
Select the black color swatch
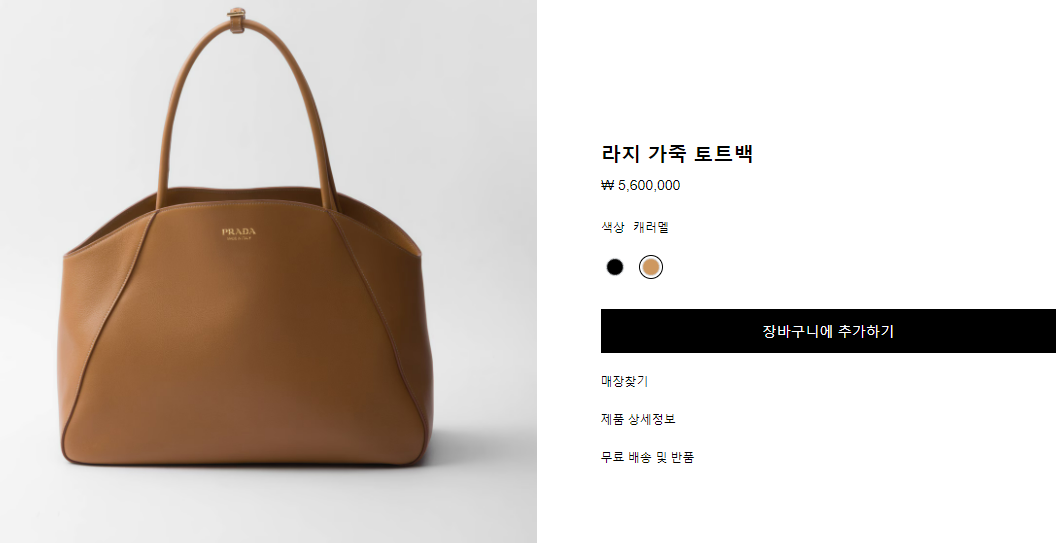pyautogui.click(x=614, y=267)
